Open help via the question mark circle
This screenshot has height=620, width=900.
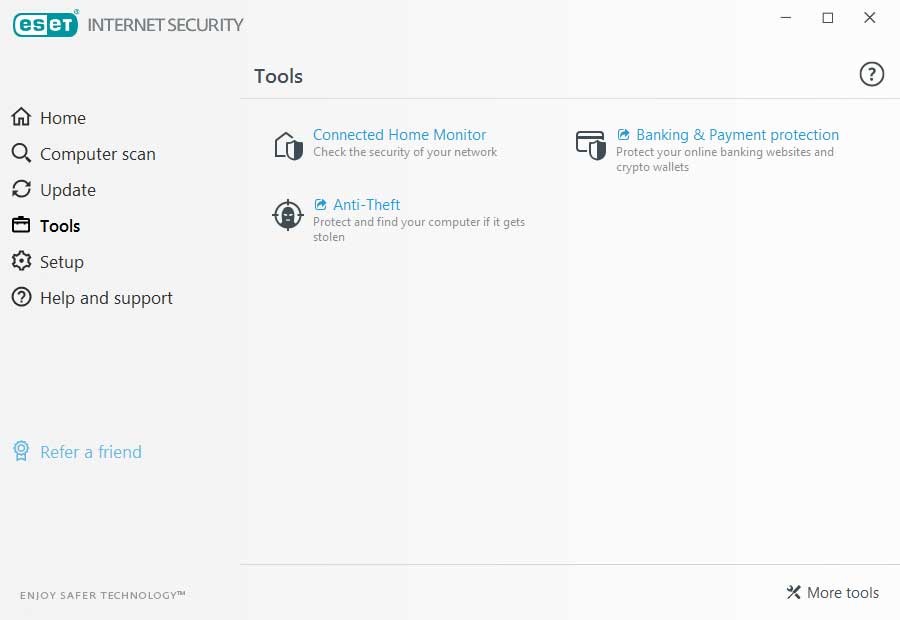pos(871,74)
